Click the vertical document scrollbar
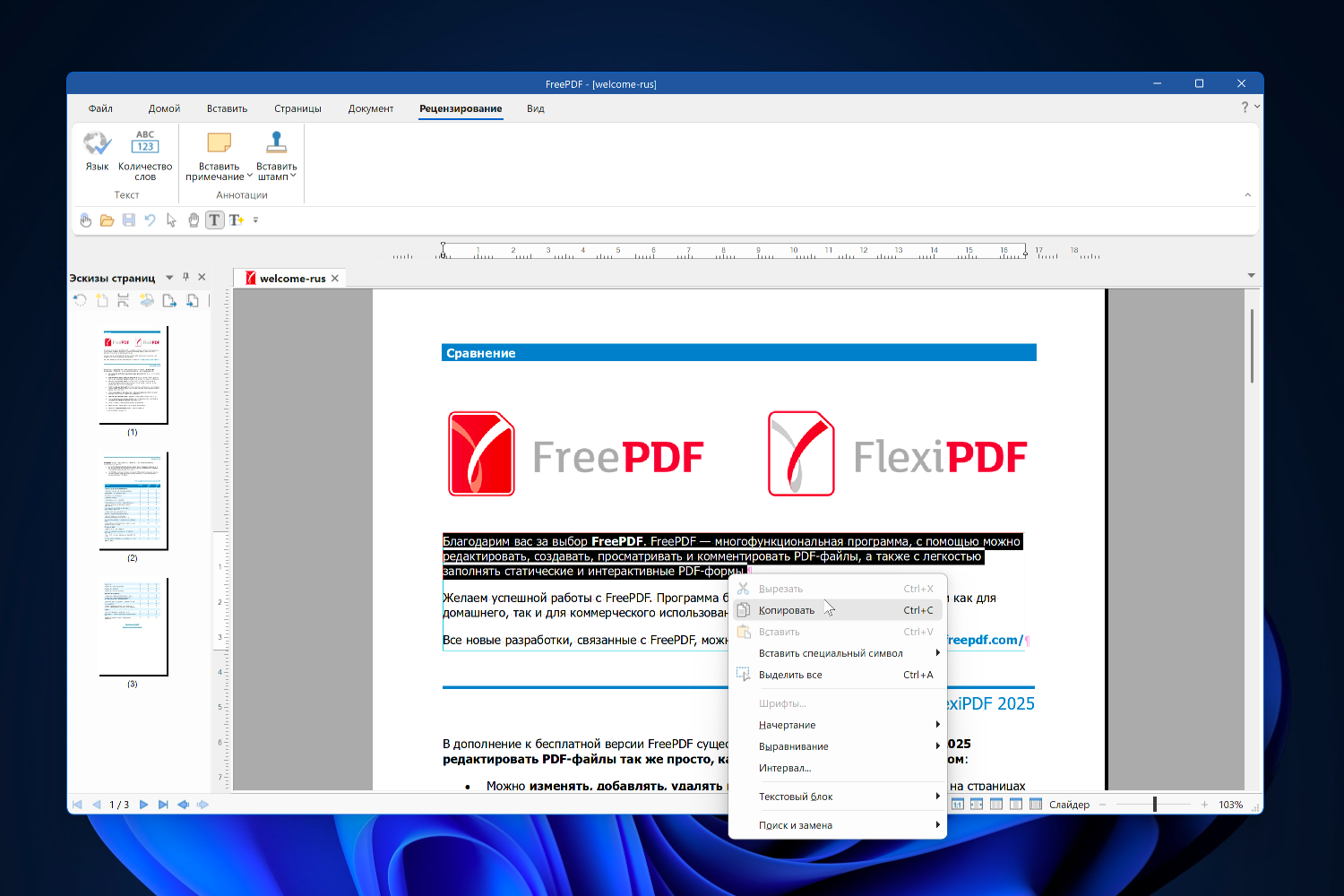 tap(1252, 347)
